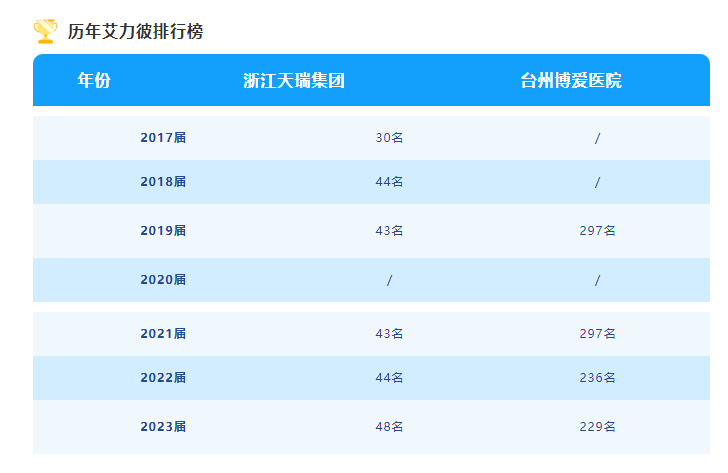Click 台州博爱医院 slash cell in 2020届 row
This screenshot has height=473, width=728.
pos(598,280)
